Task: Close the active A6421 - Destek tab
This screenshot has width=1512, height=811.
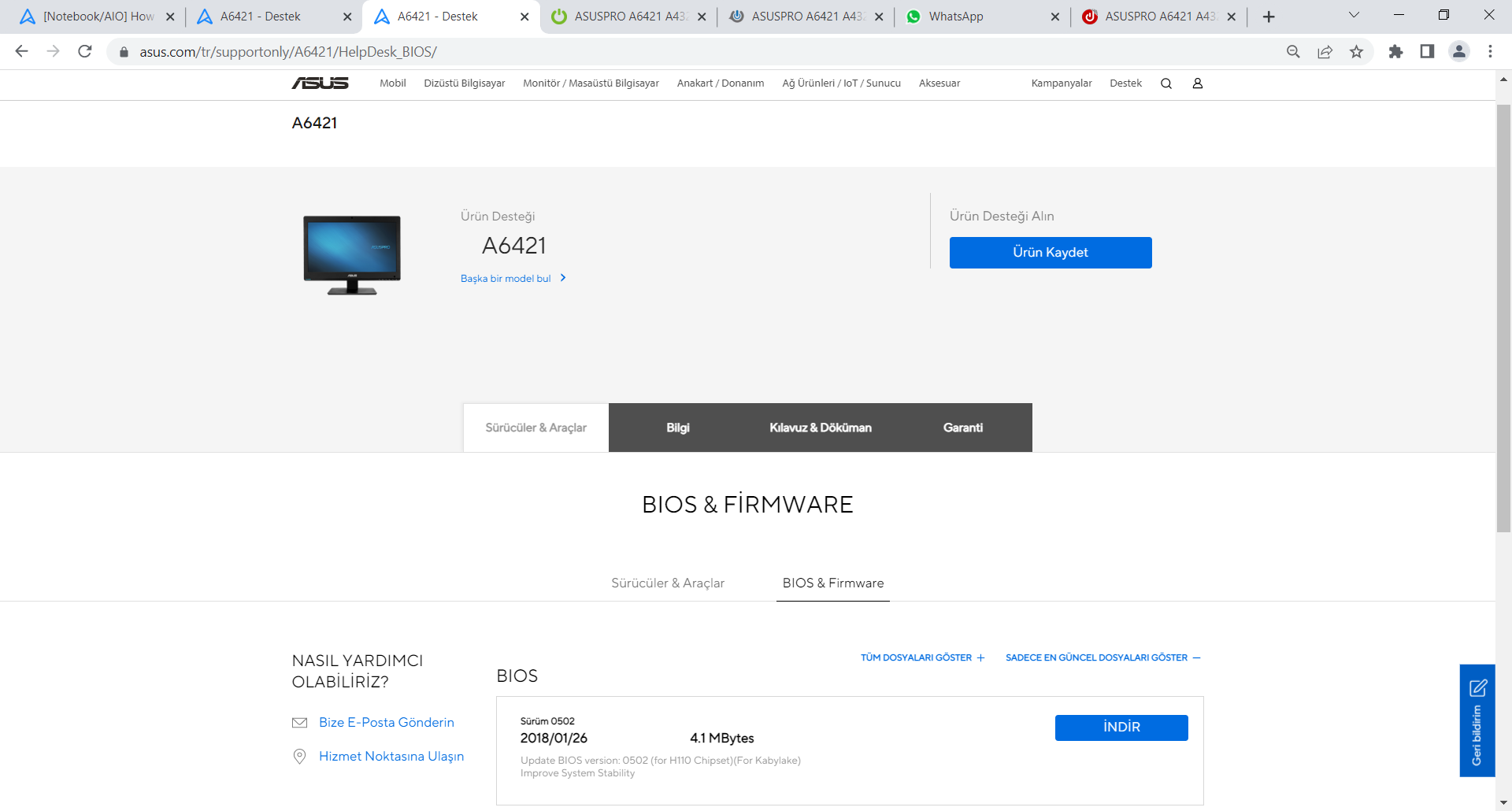Action: [524, 17]
